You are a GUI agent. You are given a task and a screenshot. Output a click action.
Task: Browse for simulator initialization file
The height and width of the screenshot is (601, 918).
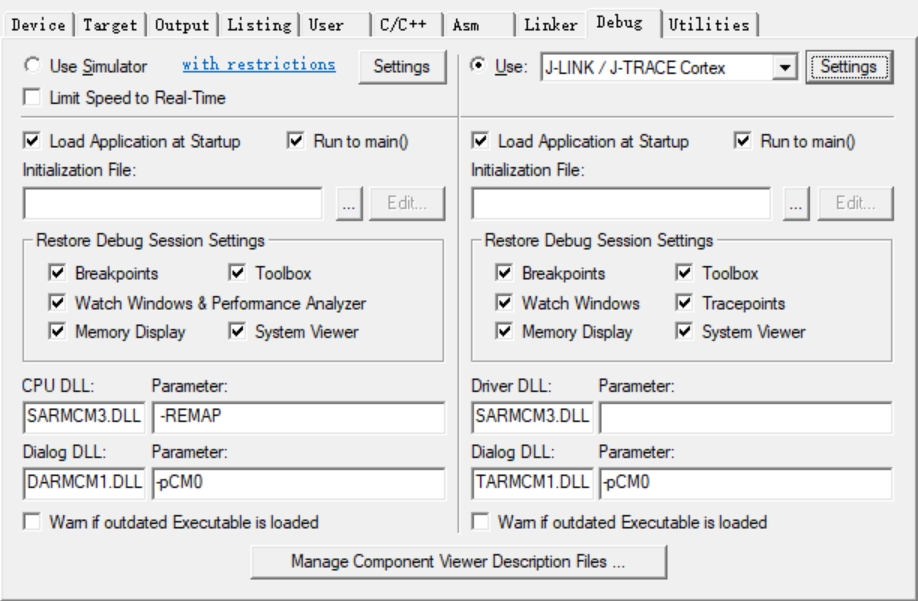tap(348, 202)
